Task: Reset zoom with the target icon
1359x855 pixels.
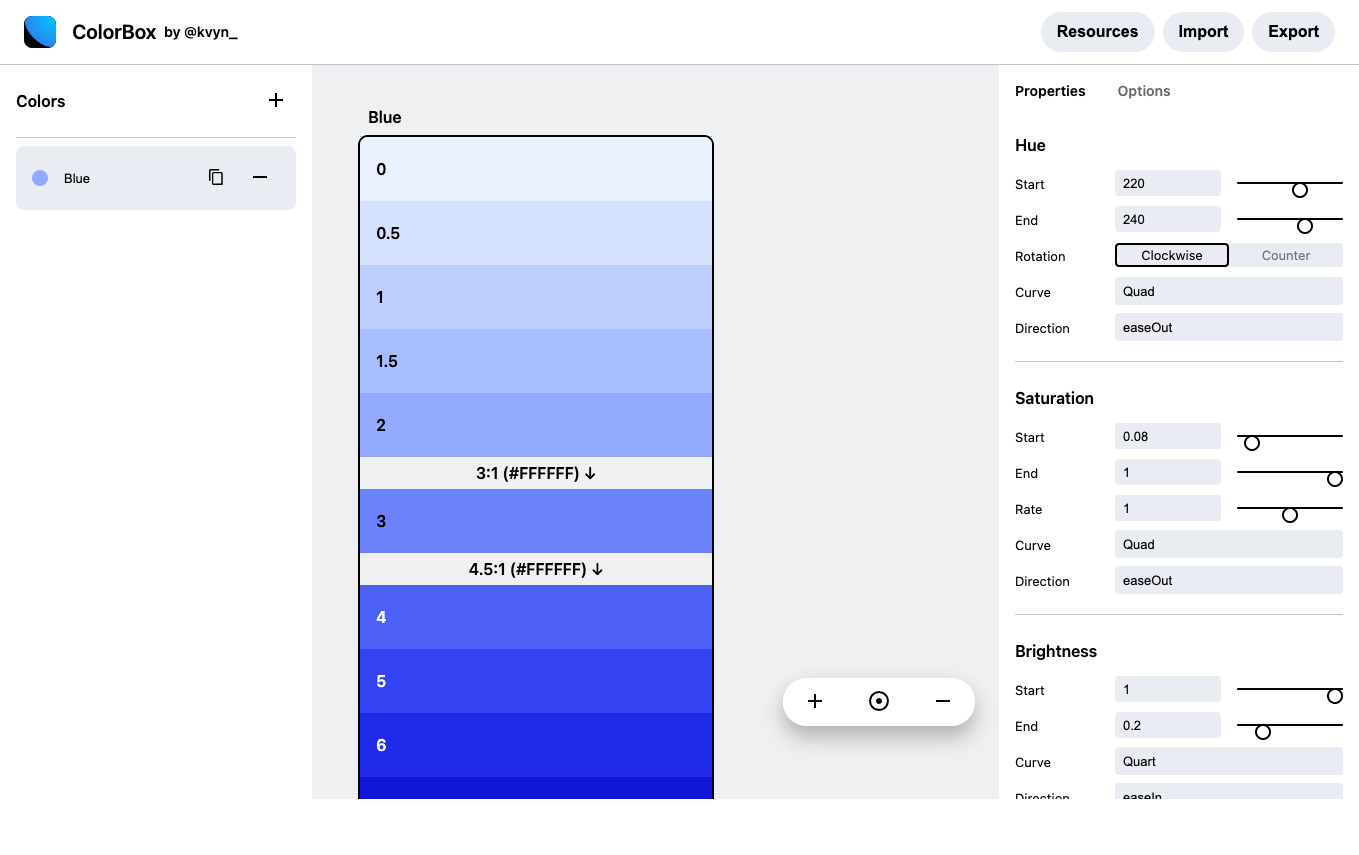Action: 879,701
